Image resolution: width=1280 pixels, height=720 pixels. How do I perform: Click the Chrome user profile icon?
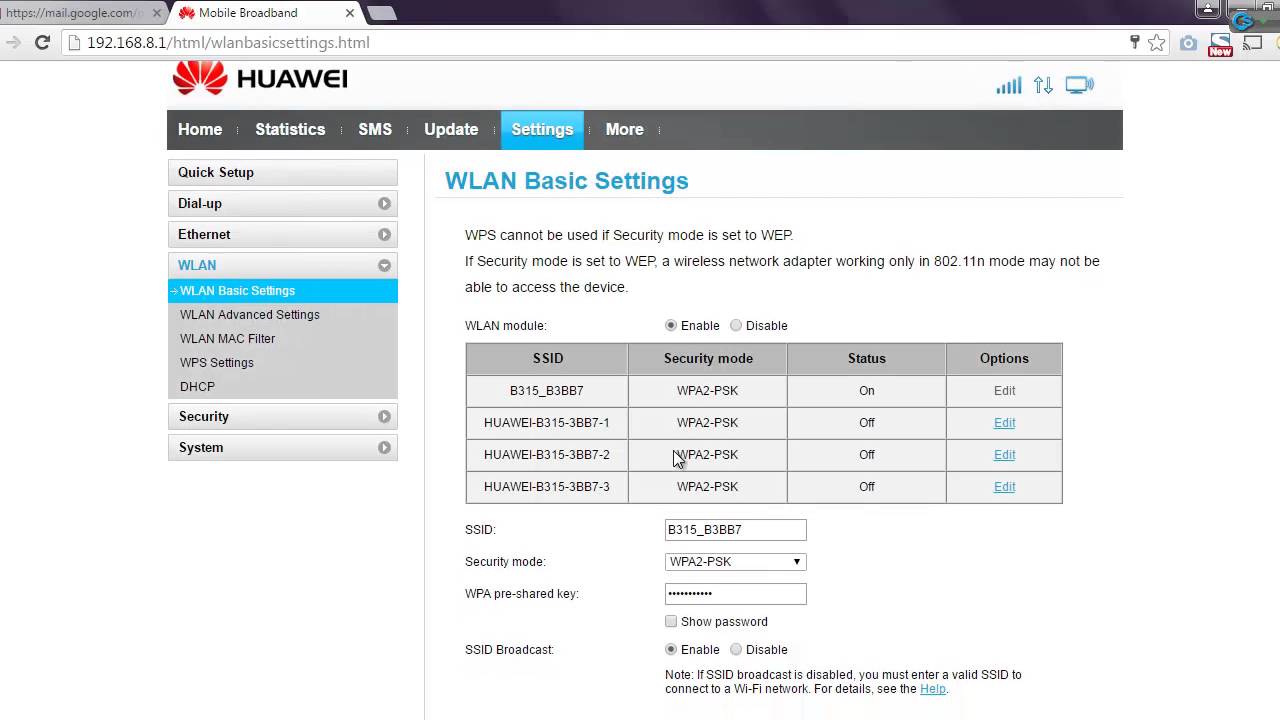point(1210,9)
